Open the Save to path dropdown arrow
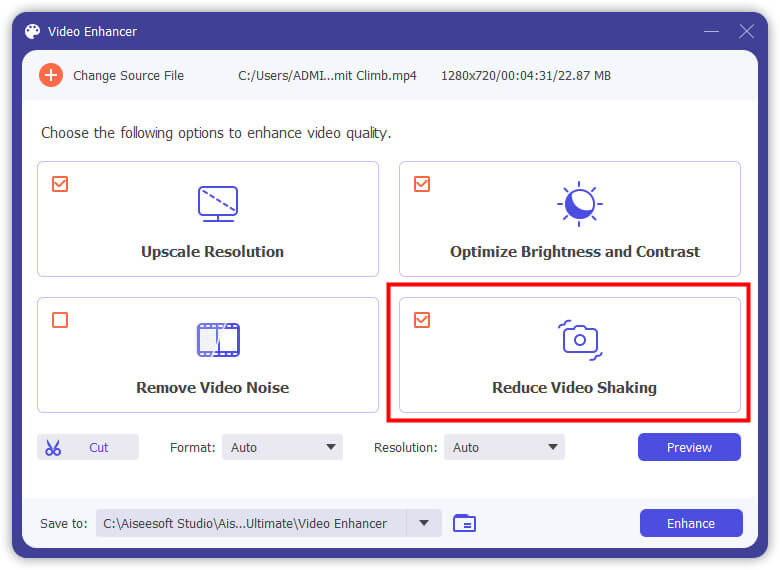Image resolution: width=780 pixels, height=570 pixels. click(x=424, y=523)
